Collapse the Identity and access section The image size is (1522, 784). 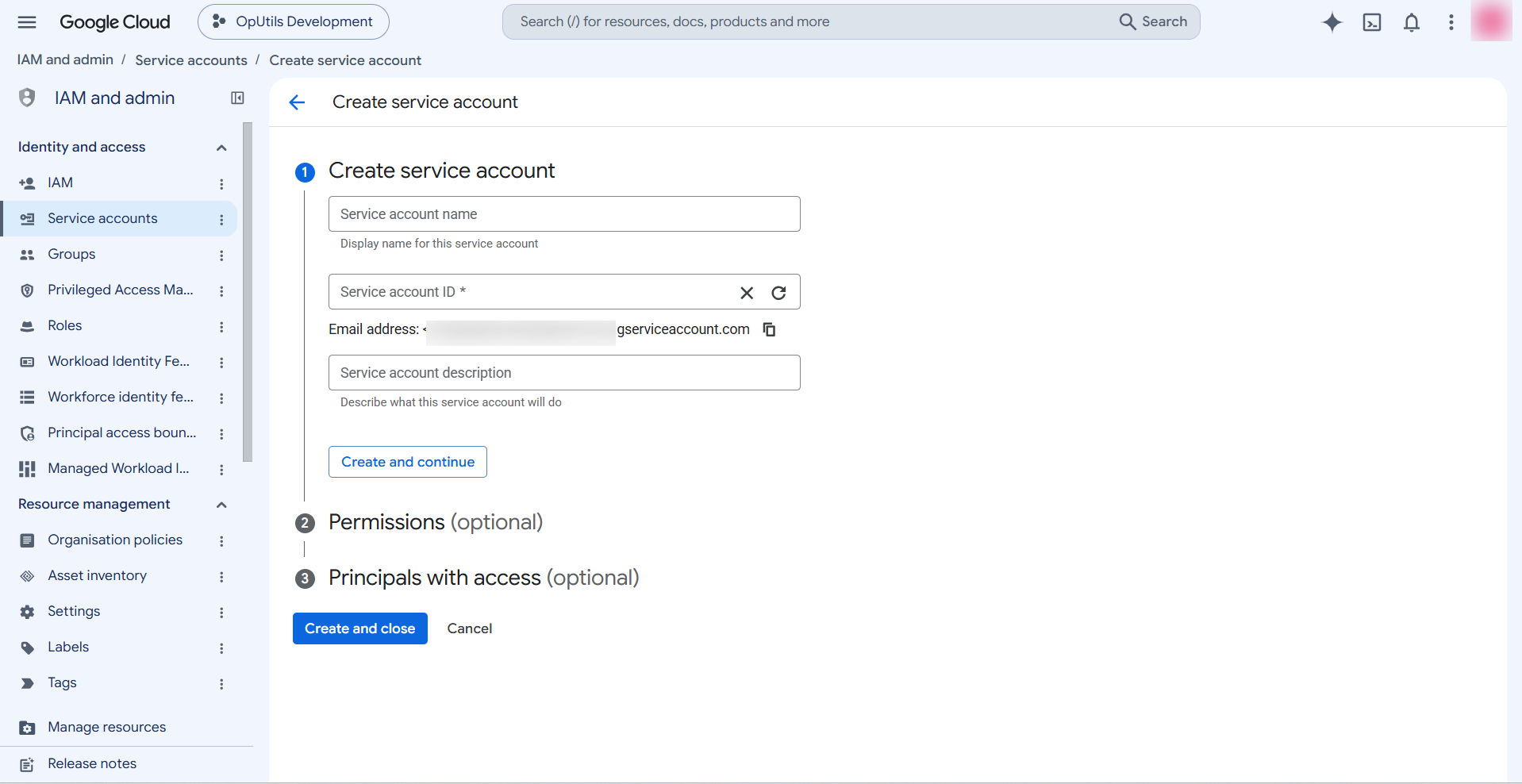point(221,148)
